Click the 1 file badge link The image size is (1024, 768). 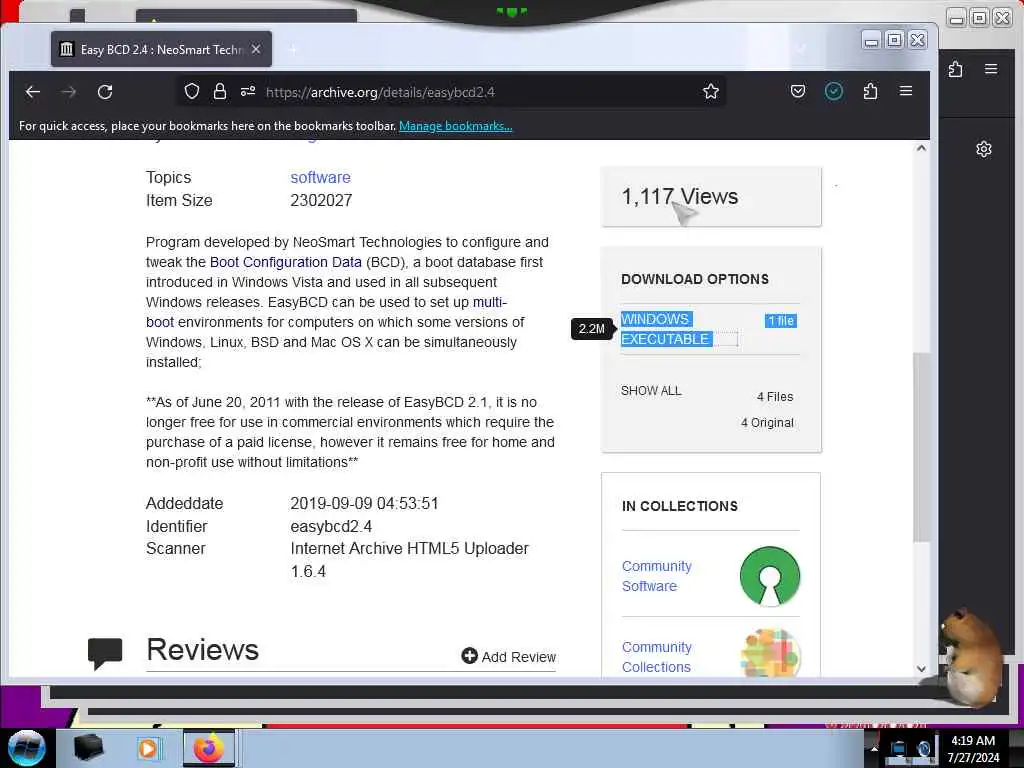(780, 321)
